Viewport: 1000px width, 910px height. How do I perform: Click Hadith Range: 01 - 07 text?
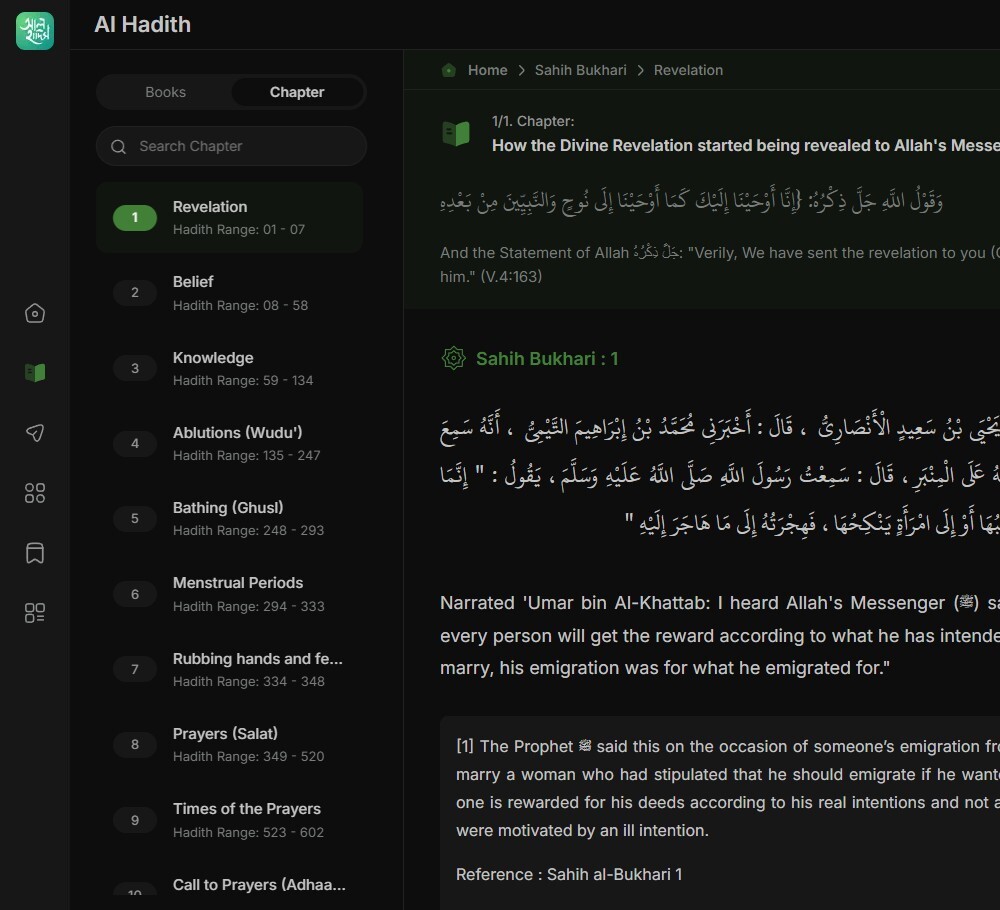(239, 230)
